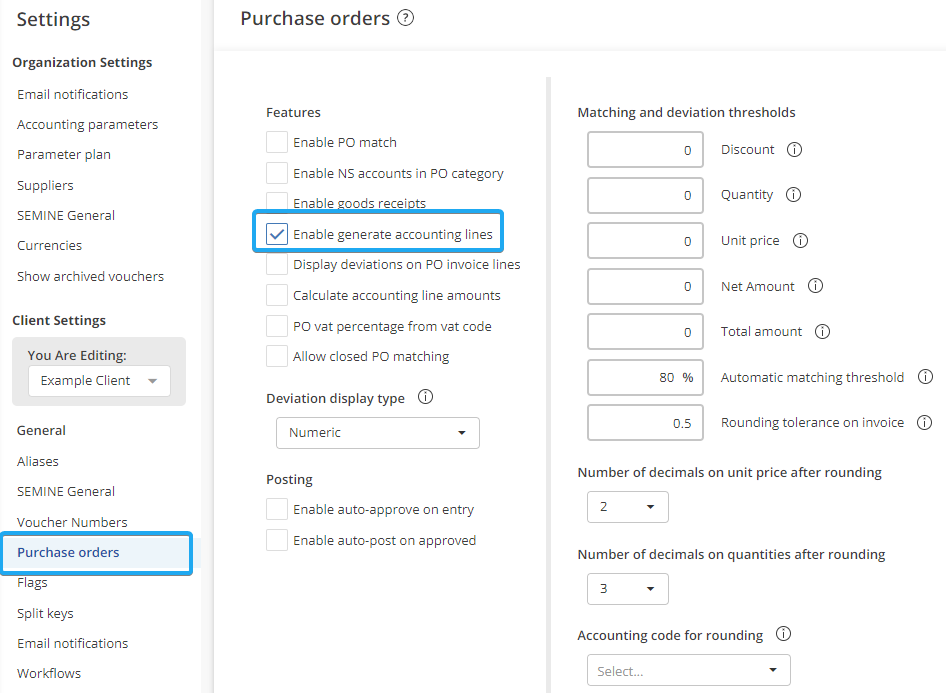Image resolution: width=946 pixels, height=693 pixels.
Task: Click help icon next to Purchase orders title
Action: click(405, 18)
